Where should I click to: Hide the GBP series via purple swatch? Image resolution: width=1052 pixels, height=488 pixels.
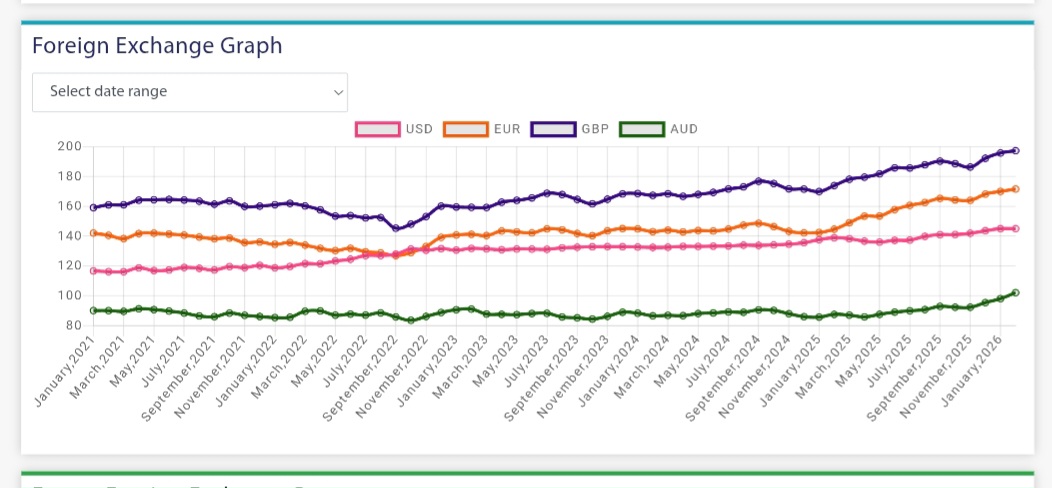tap(553, 129)
